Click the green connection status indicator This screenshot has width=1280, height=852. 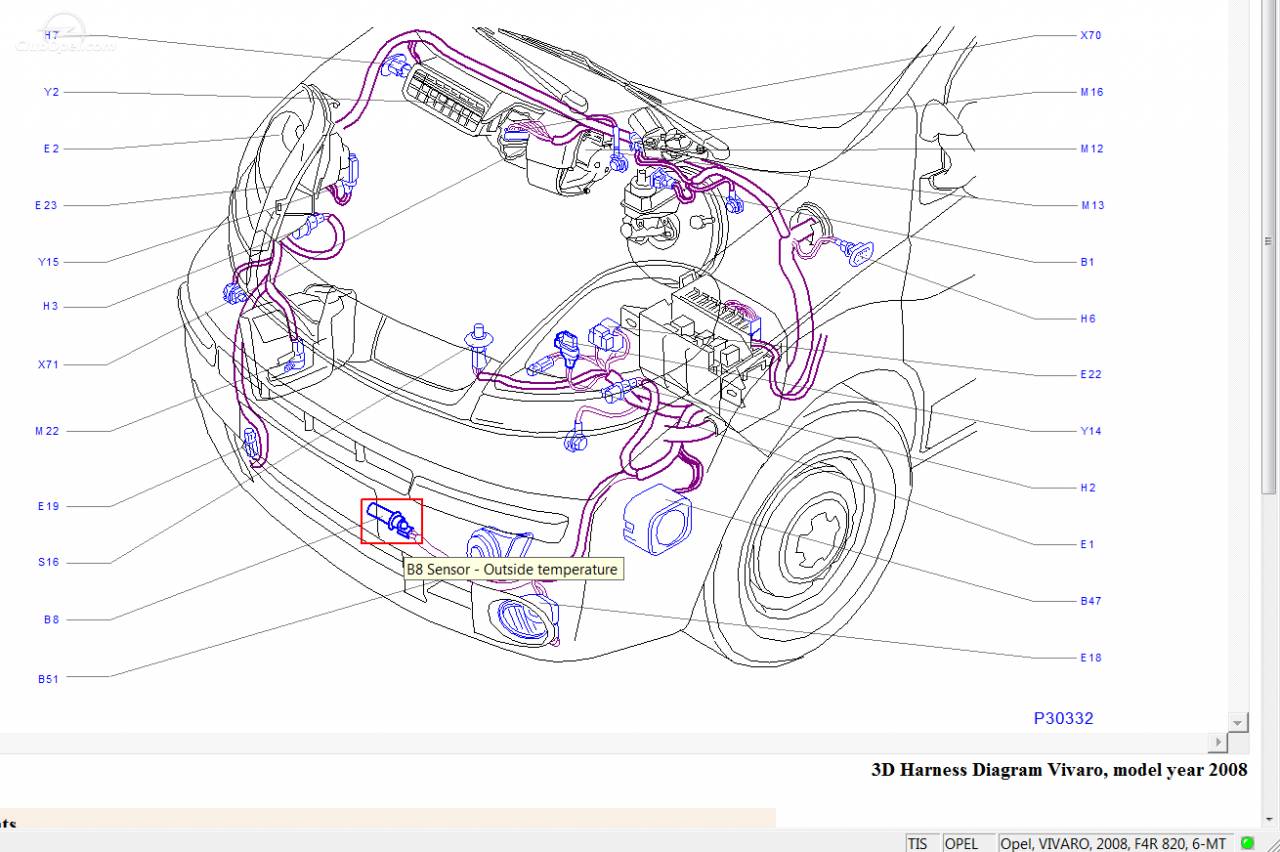tap(1247, 843)
